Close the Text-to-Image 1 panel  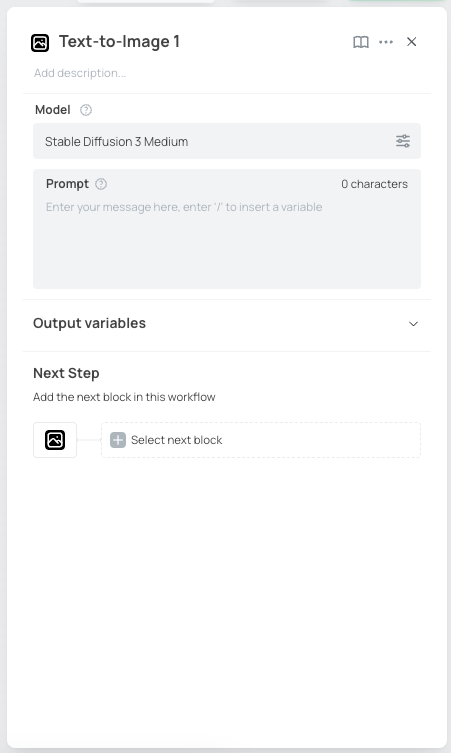click(x=412, y=42)
